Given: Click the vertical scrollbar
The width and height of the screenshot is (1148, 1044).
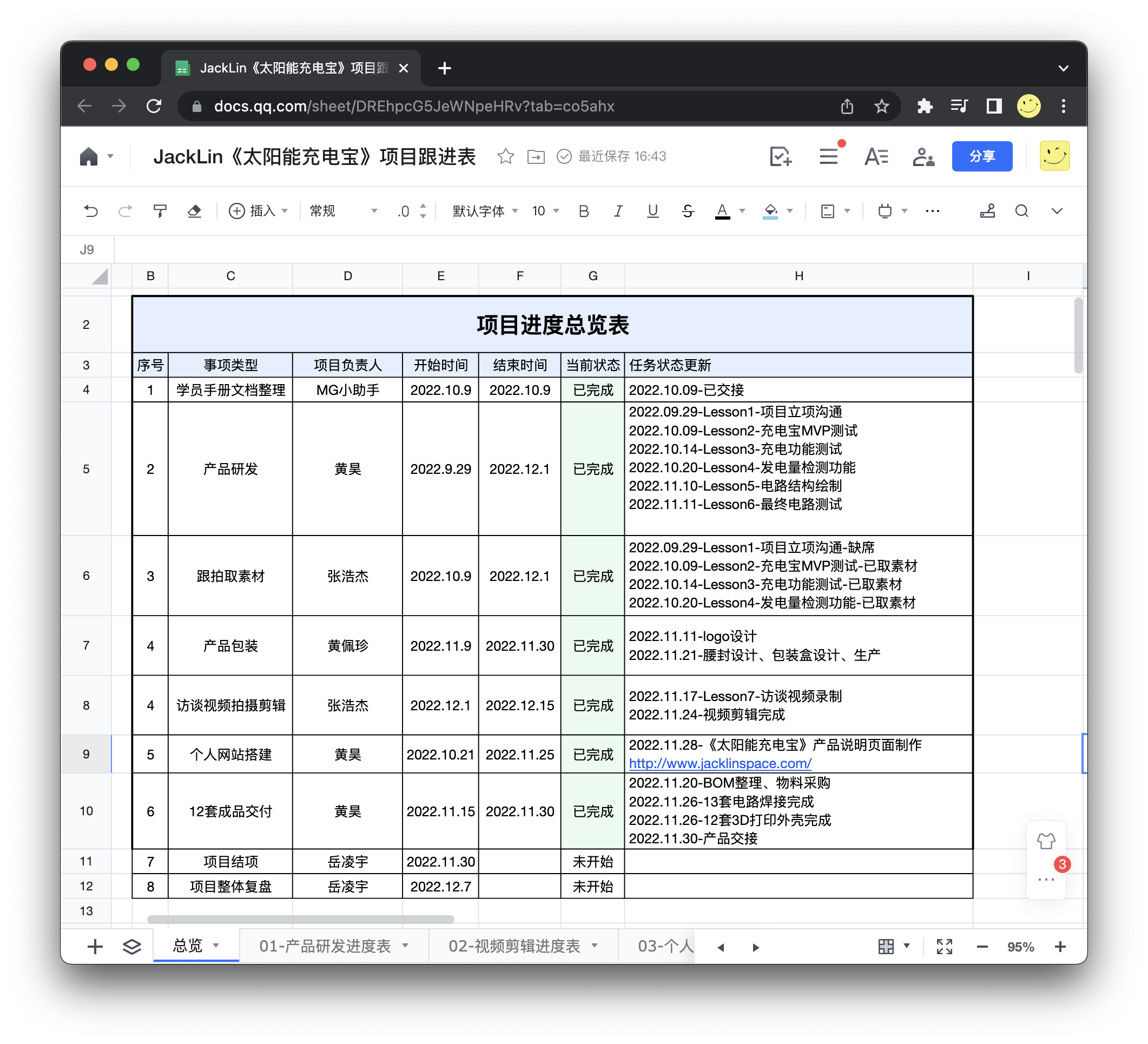Looking at the screenshot, I should [x=1079, y=335].
